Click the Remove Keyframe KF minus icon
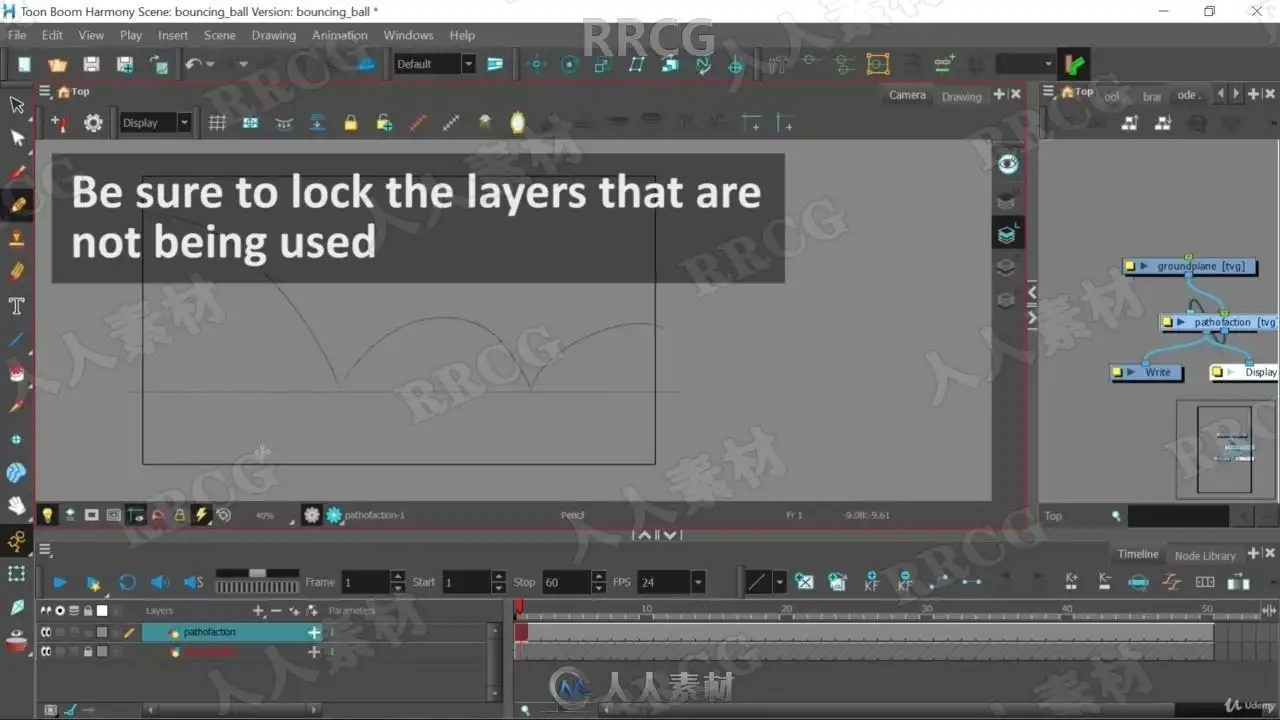 point(905,581)
